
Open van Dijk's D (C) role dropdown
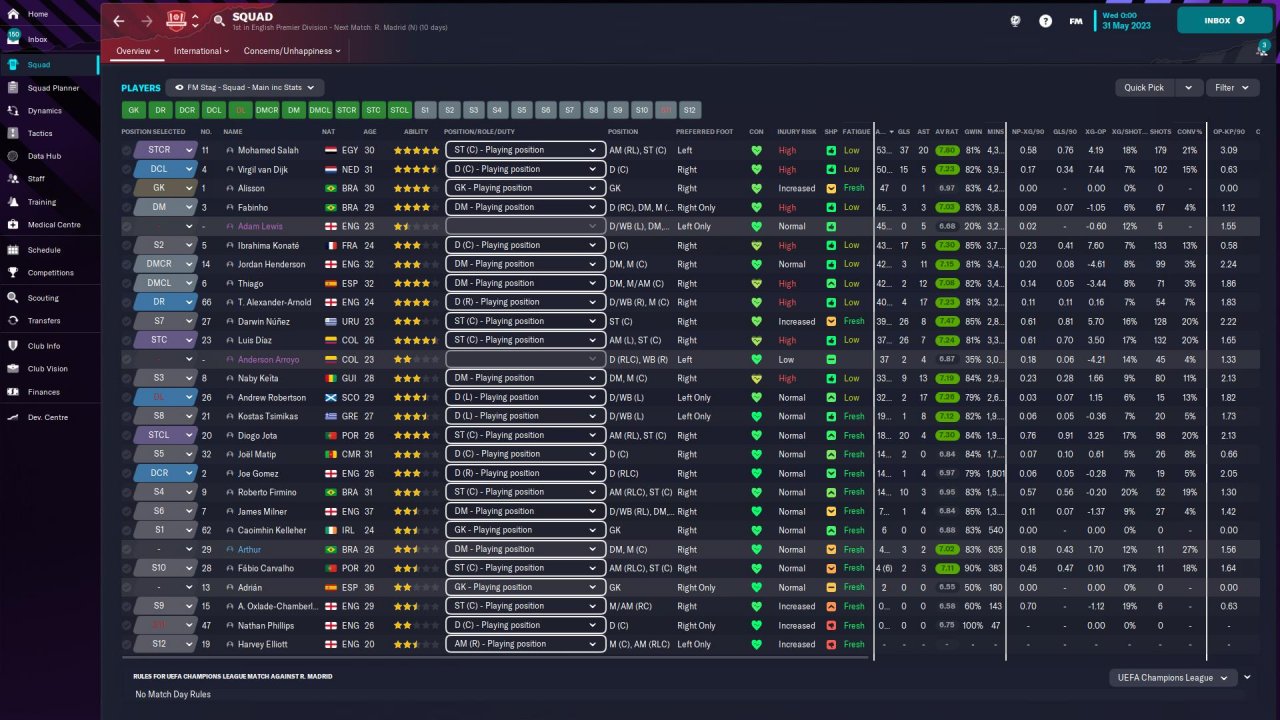click(525, 169)
